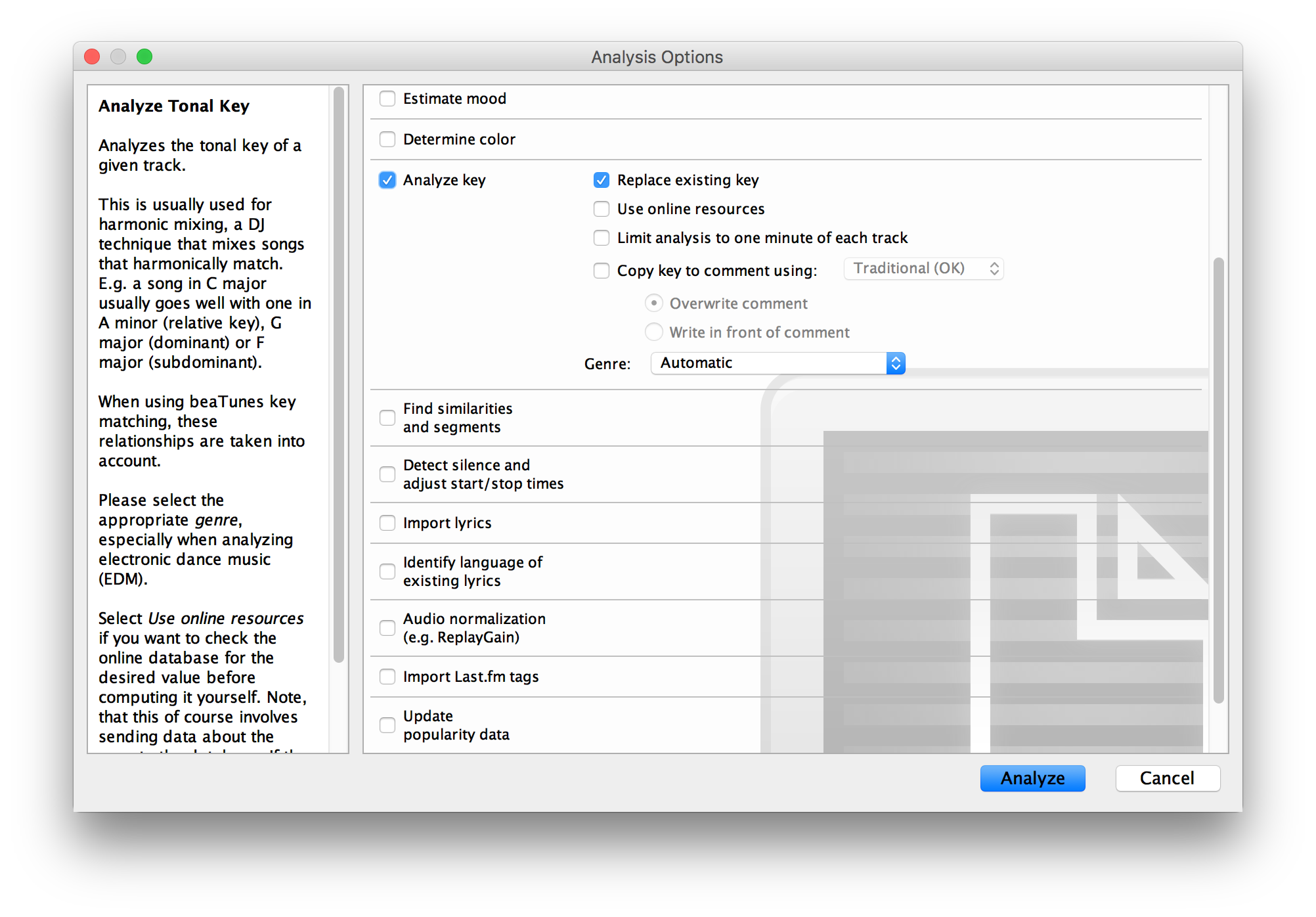Viewport: 1316px width, 917px height.
Task: Open the Genre dropdown set to Automatic
Action: click(778, 363)
